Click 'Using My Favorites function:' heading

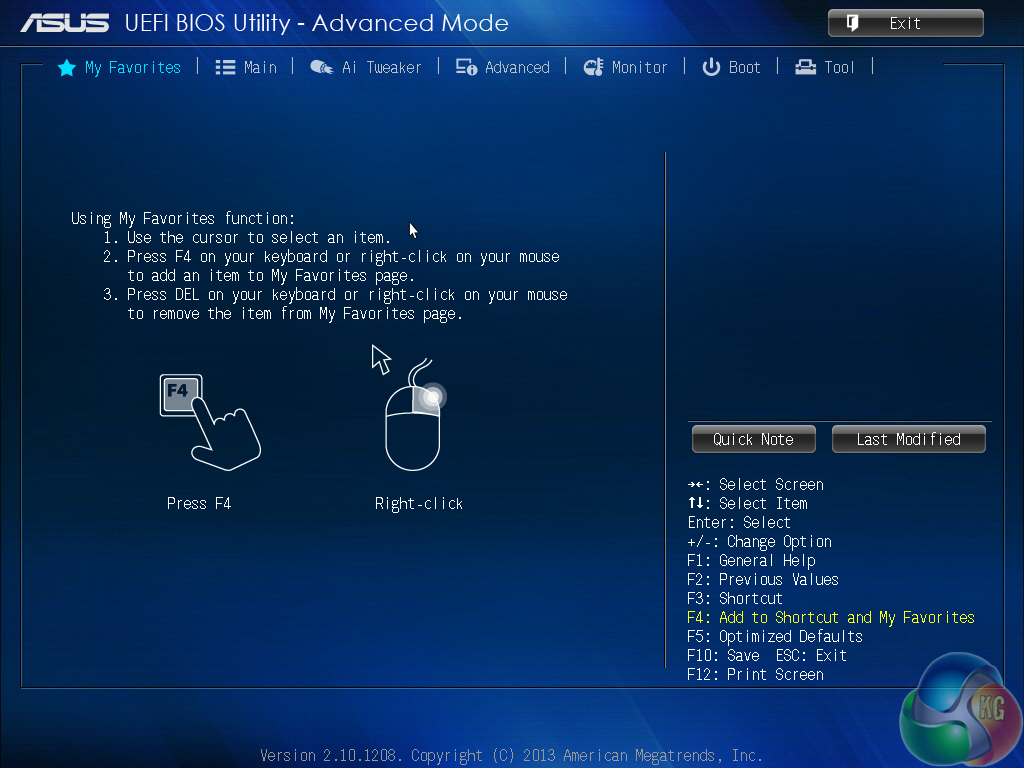pos(183,218)
